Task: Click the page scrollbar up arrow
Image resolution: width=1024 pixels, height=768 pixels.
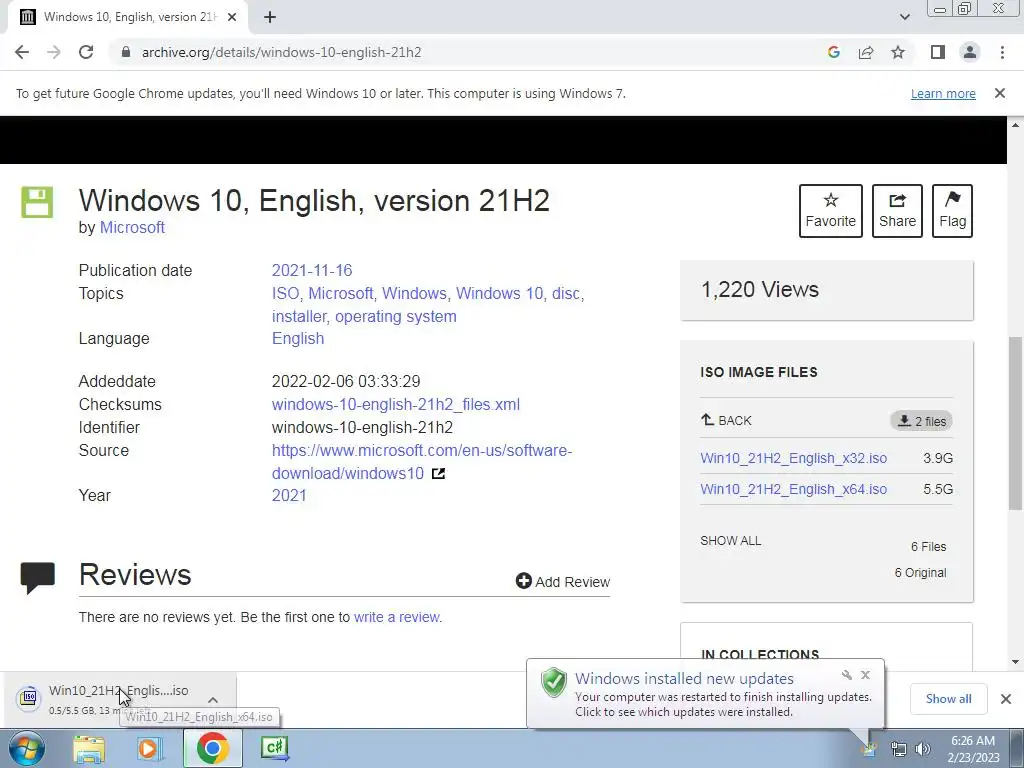Action: pyautogui.click(x=1016, y=124)
